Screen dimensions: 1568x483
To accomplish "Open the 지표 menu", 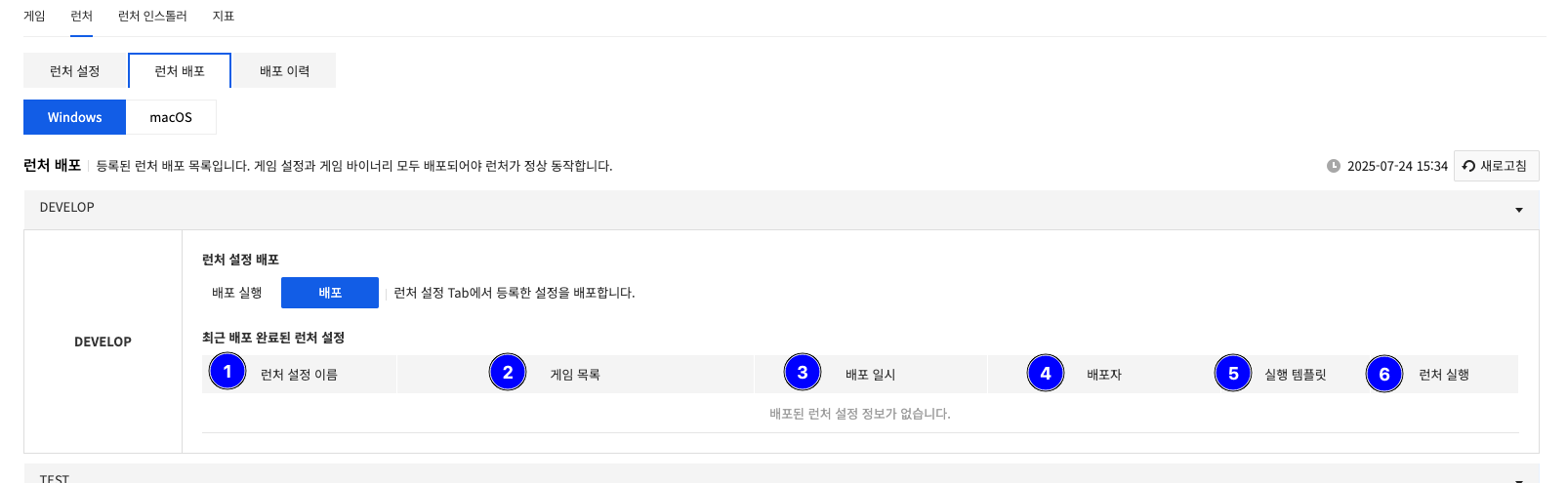I will click(x=224, y=17).
